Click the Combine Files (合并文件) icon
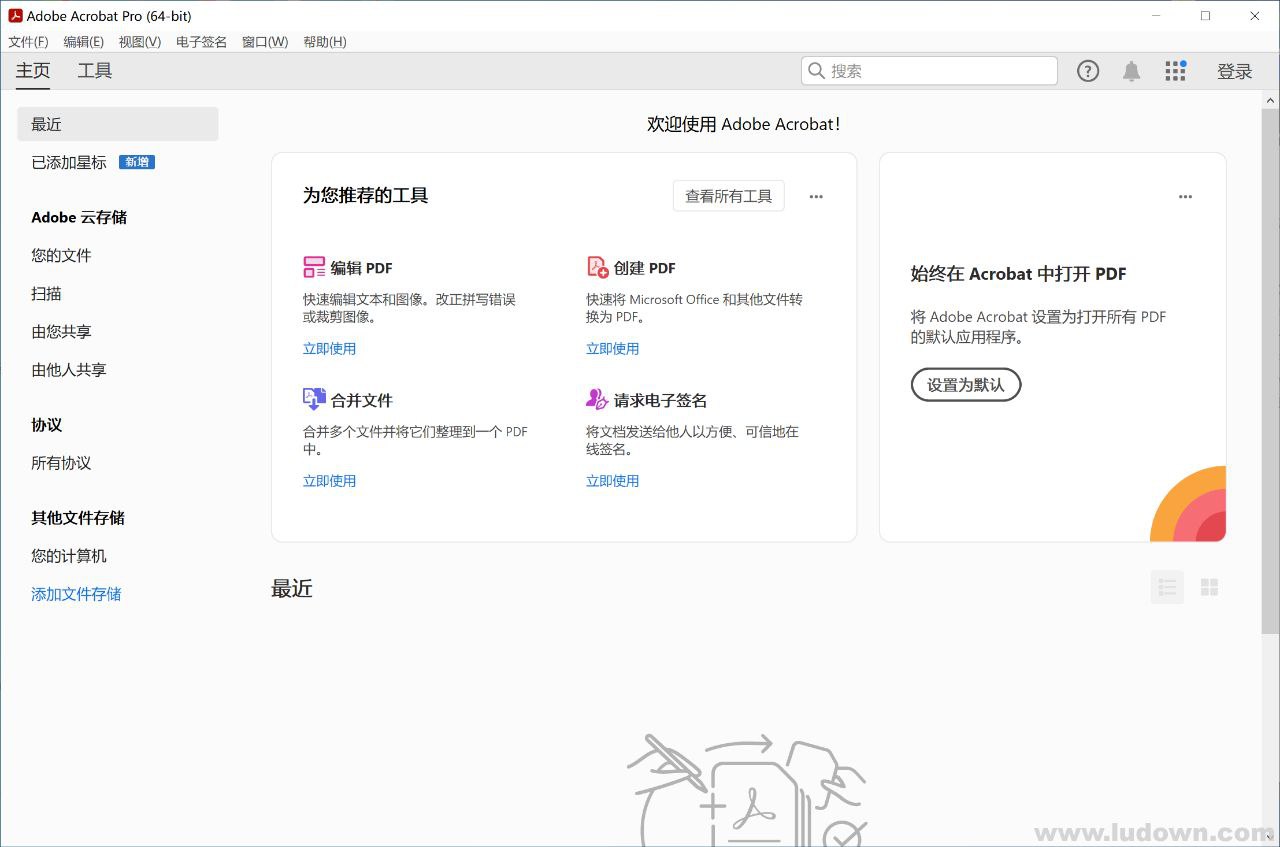This screenshot has height=847, width=1280. click(x=314, y=399)
